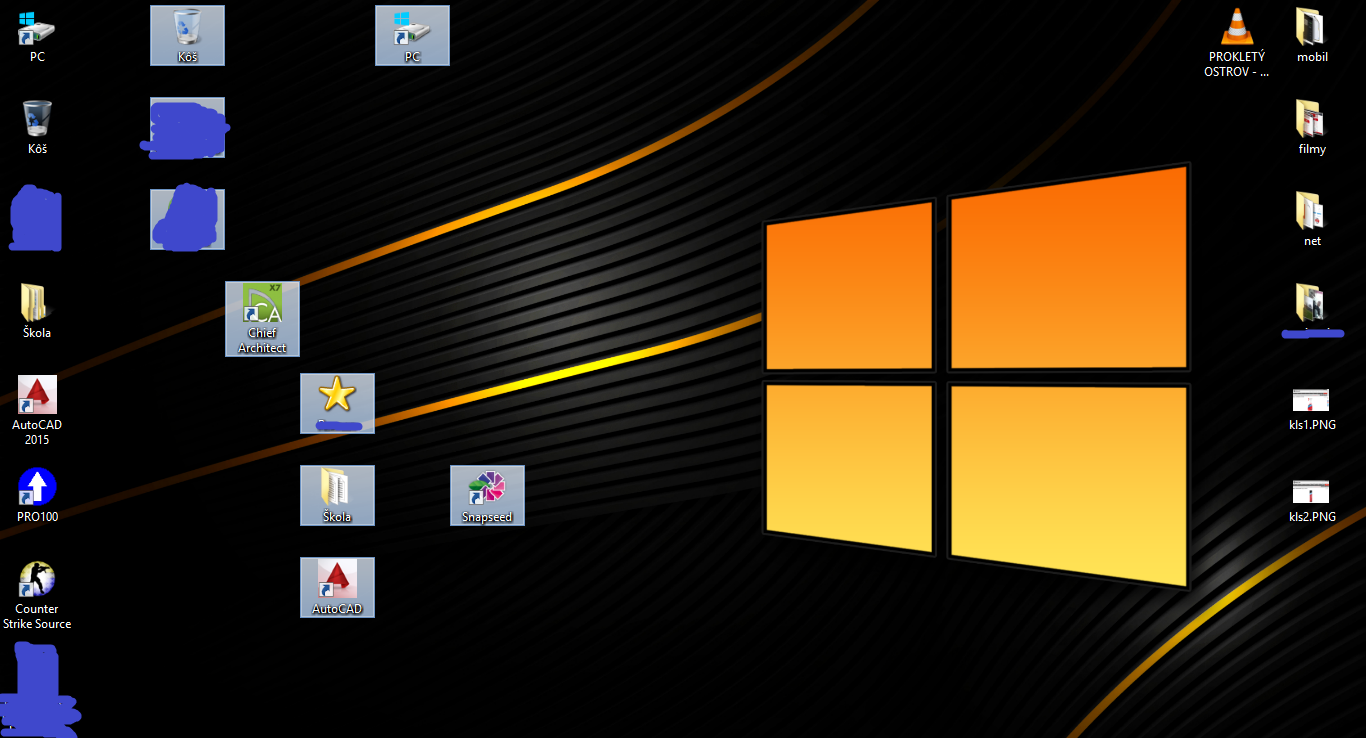Click the mobil folder
Image resolution: width=1366 pixels, height=738 pixels.
[x=1312, y=36]
